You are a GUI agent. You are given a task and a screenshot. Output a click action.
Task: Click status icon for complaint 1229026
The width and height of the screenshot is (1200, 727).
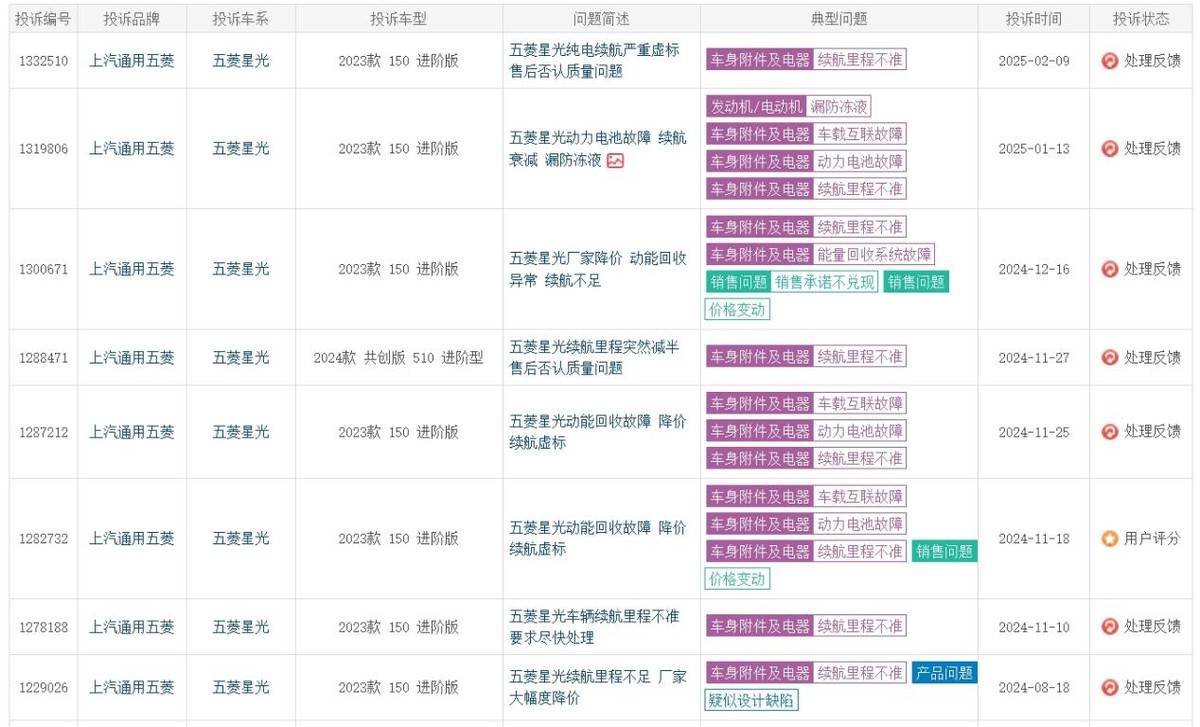(x=1109, y=687)
